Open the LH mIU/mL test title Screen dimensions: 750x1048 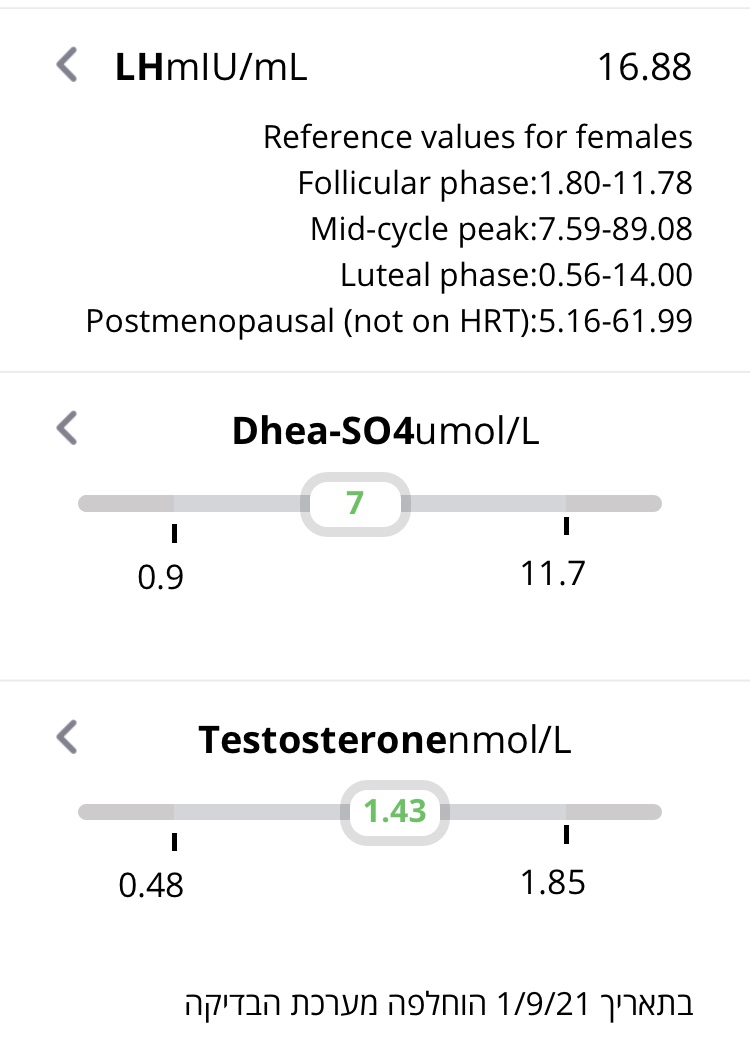212,68
